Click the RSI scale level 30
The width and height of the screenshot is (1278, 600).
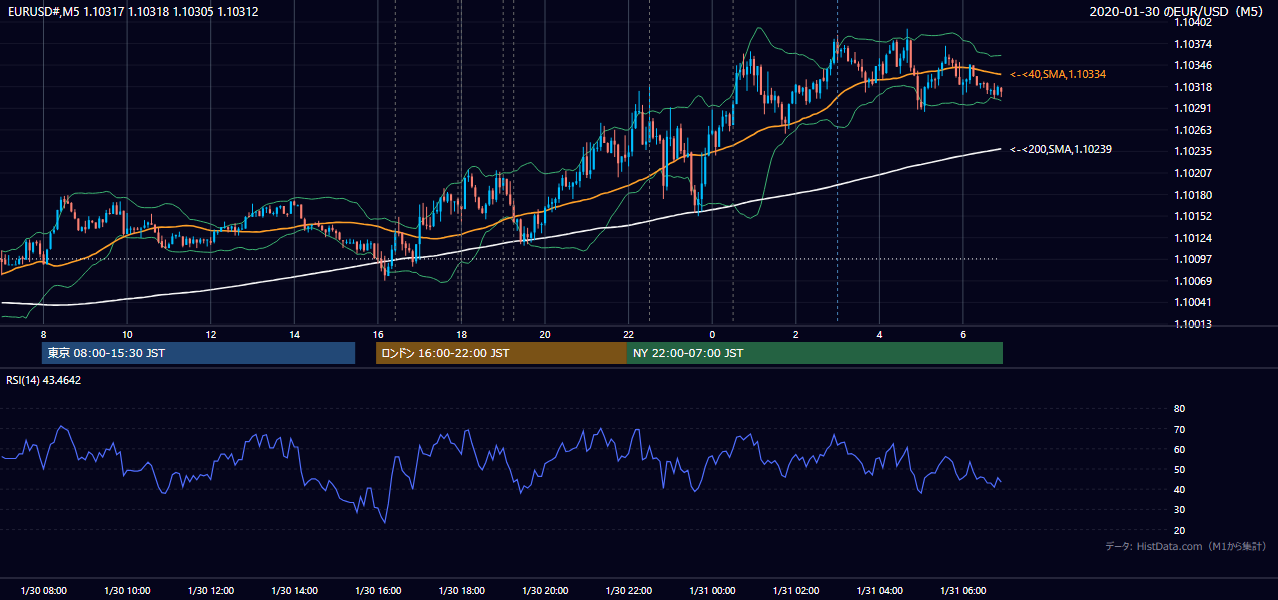pos(1179,510)
